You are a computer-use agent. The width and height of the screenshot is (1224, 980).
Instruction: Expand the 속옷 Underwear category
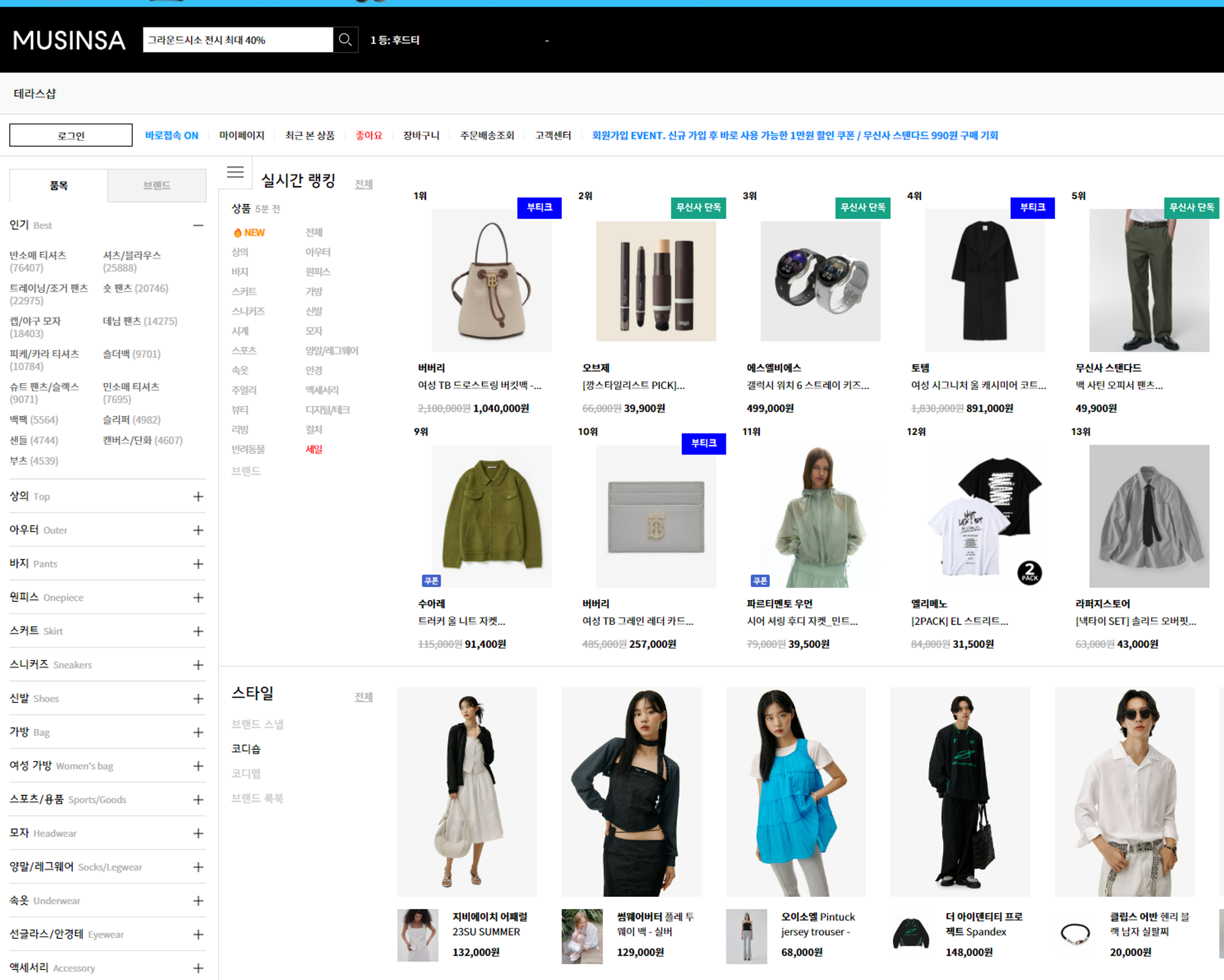198,900
